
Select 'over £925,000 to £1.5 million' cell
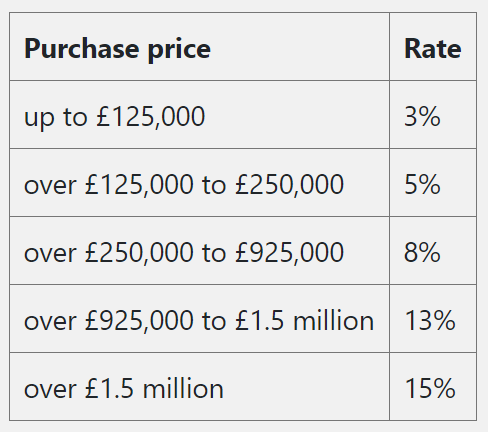click(199, 319)
